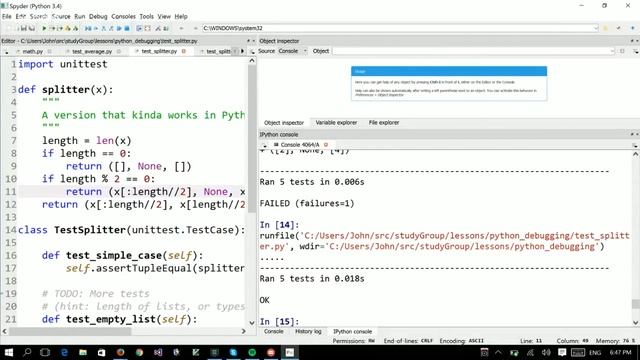Open the Debug menu
Viewport: 640px width, 360px height.
tap(98, 16)
